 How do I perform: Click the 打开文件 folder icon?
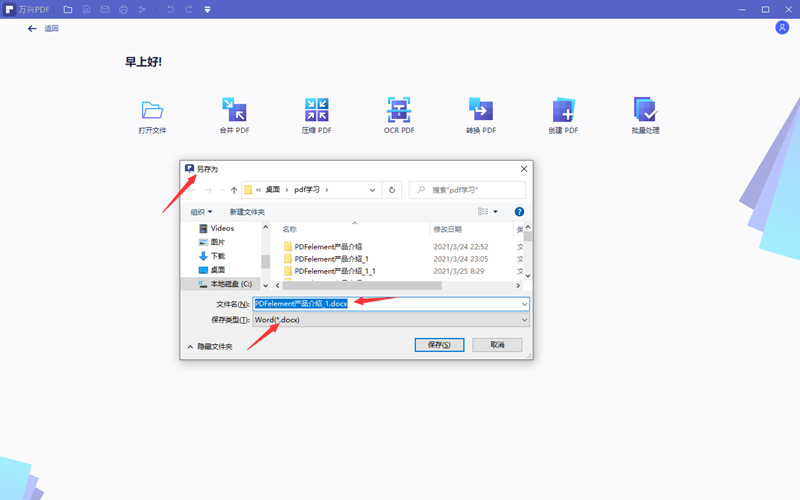tap(152, 110)
